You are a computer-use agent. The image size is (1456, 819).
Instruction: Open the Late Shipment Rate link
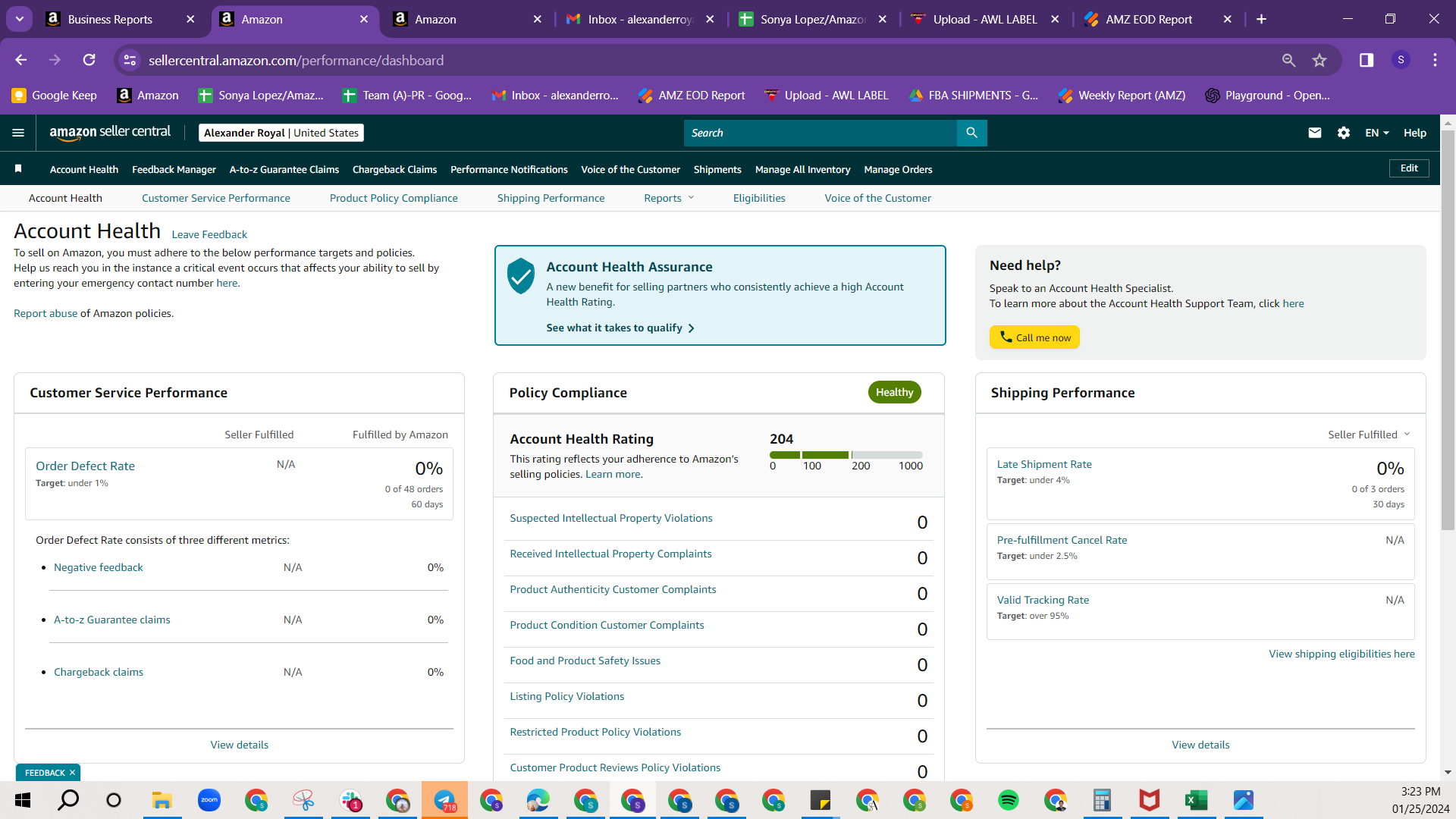[1044, 464]
